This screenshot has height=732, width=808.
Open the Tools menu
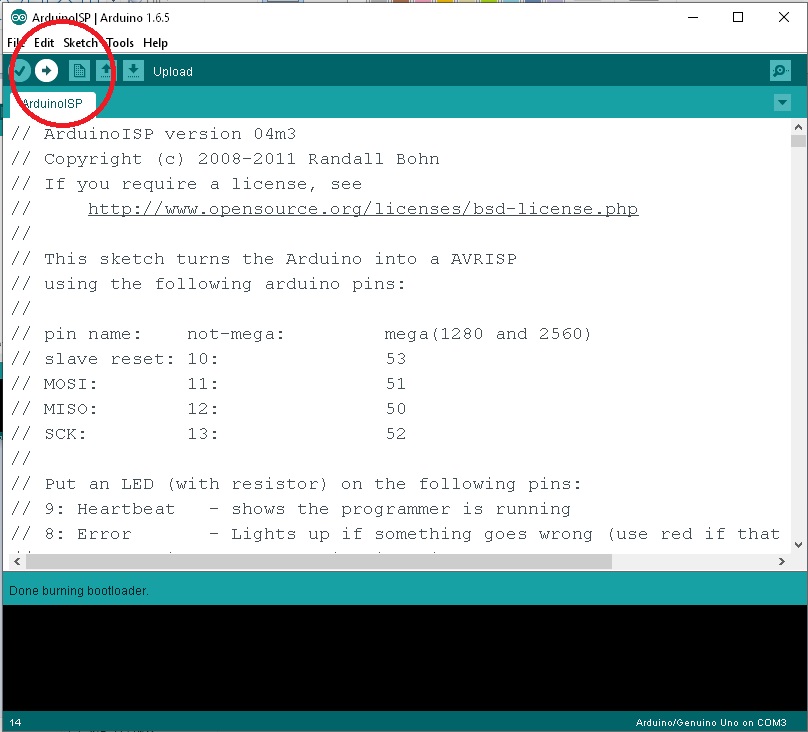point(120,43)
